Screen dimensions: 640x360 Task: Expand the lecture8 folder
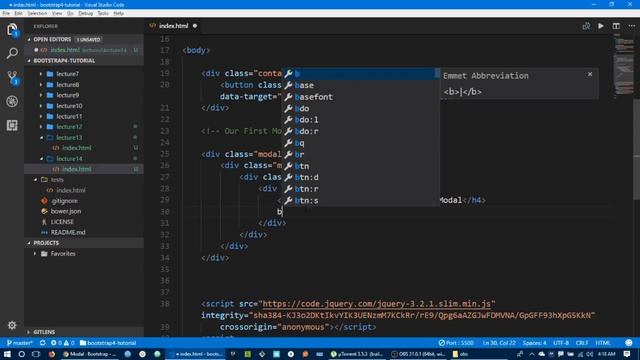tap(41, 84)
